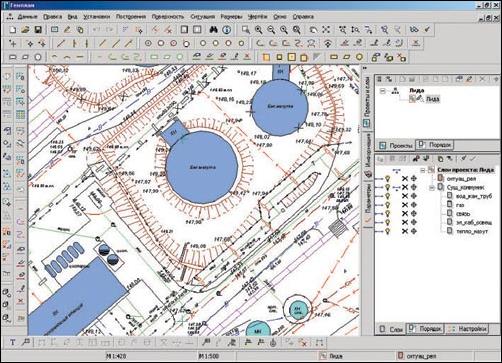Switch to the Слои tab

pyautogui.click(x=390, y=329)
